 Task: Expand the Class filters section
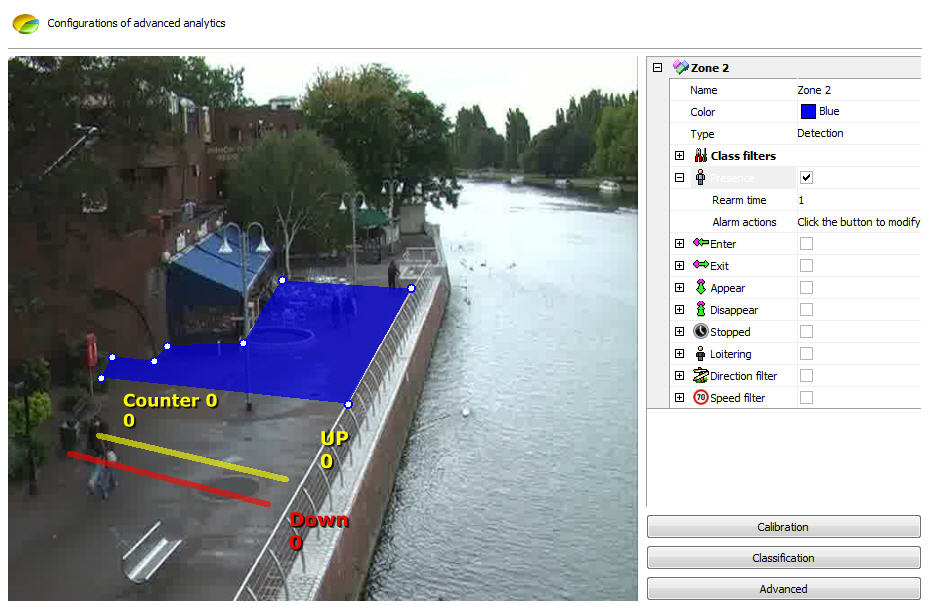(679, 156)
